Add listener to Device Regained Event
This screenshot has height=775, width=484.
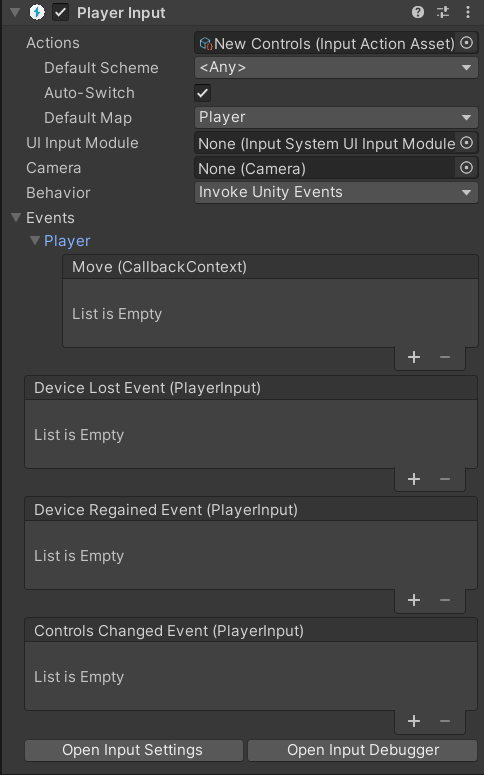click(x=414, y=600)
